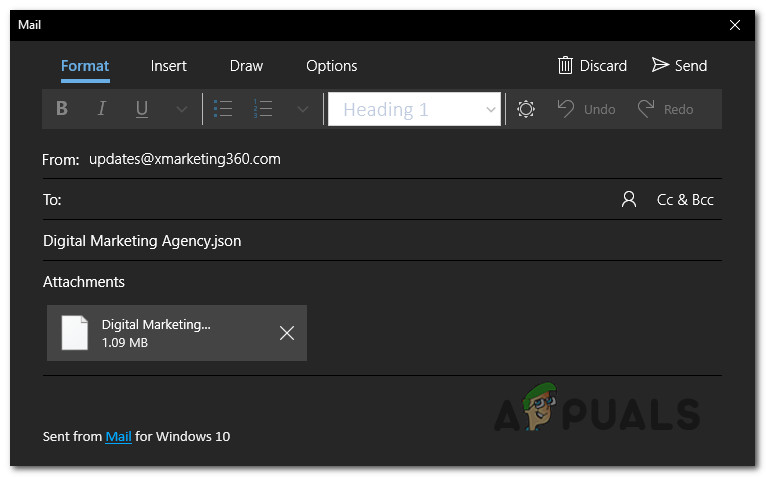Remove the Digital Marketing attachment
766x477 pixels.
point(287,333)
